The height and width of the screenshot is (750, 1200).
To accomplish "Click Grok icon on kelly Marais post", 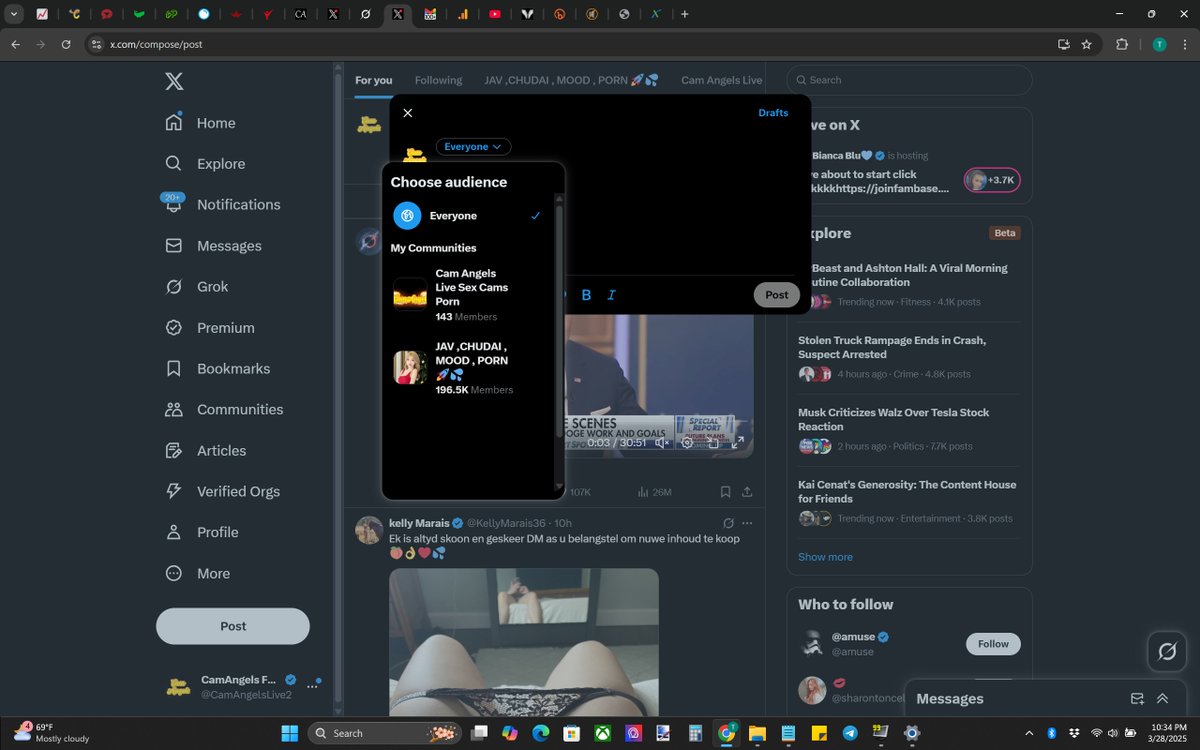I will (728, 523).
